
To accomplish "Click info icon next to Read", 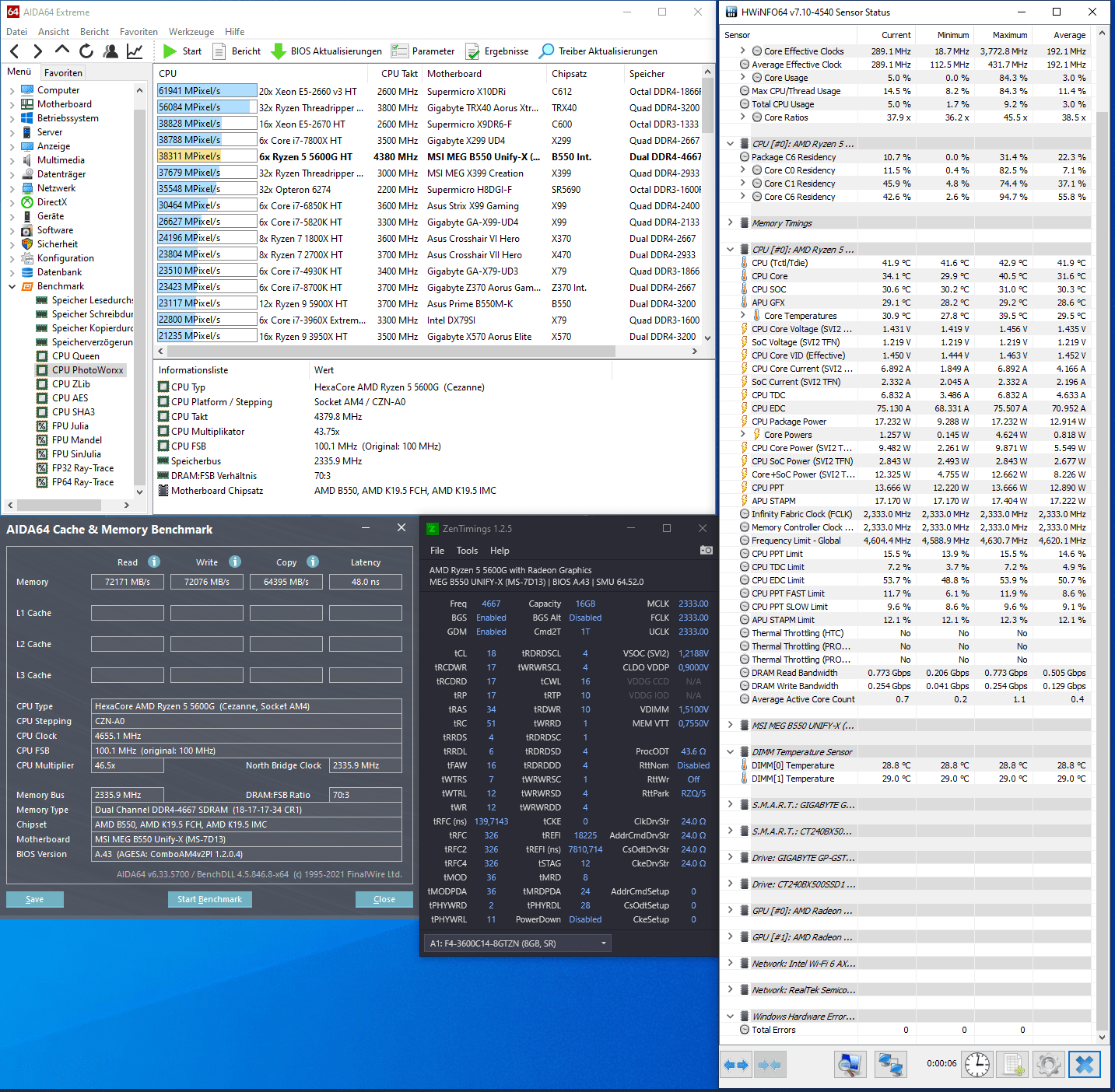I will (154, 562).
